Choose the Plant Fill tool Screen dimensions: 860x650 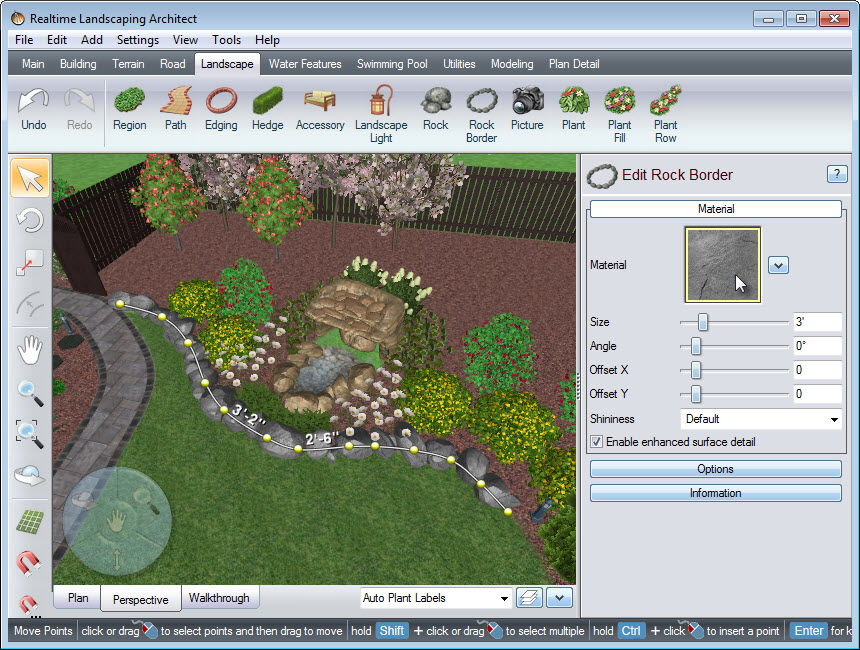click(x=620, y=114)
